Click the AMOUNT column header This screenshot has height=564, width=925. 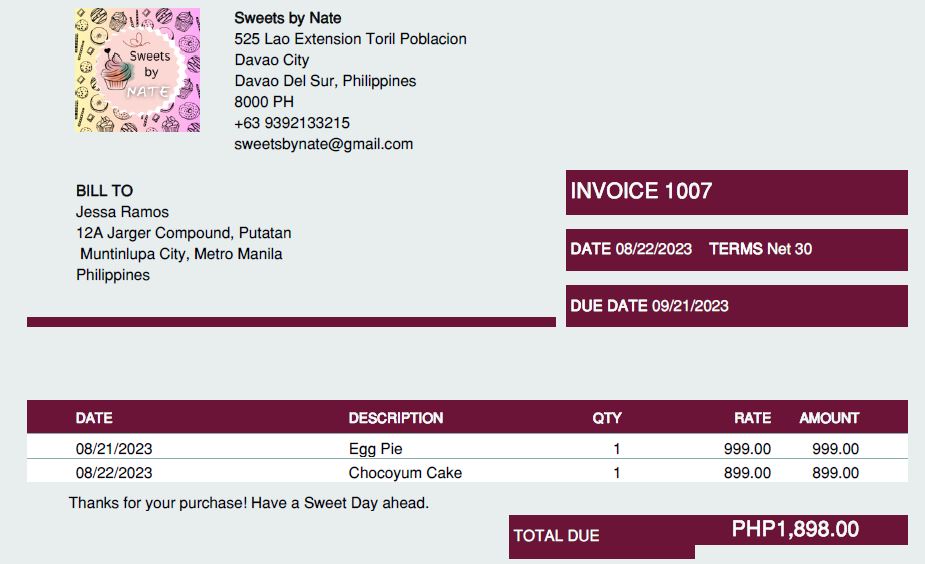(x=829, y=418)
